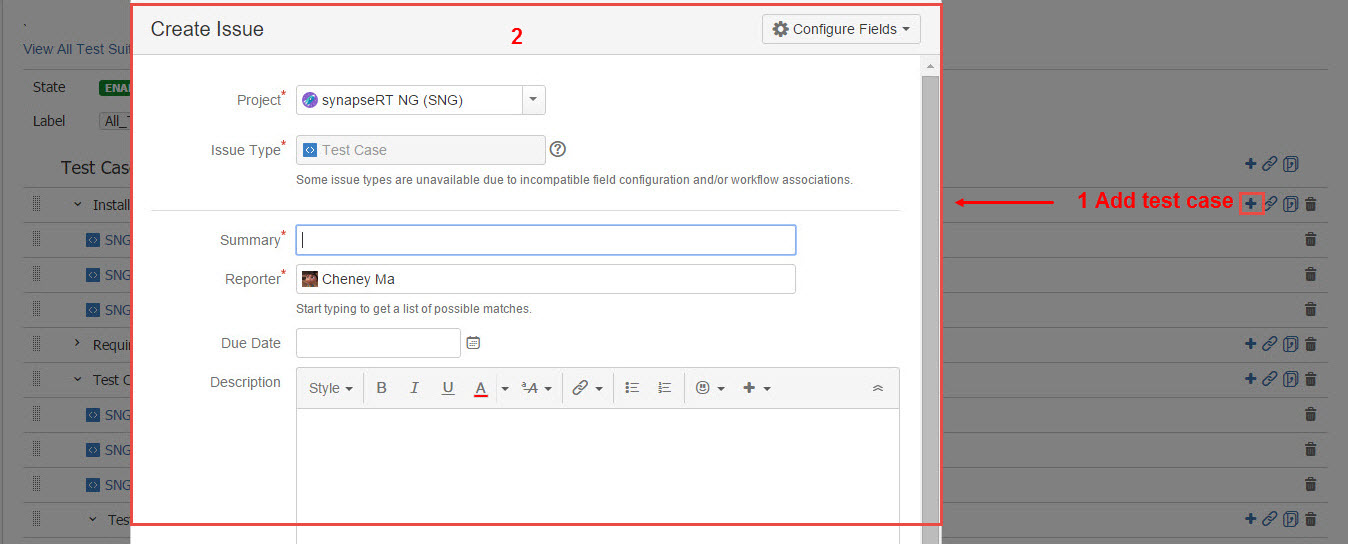Focus the Summary text field
The width and height of the screenshot is (1348, 544).
[546, 240]
